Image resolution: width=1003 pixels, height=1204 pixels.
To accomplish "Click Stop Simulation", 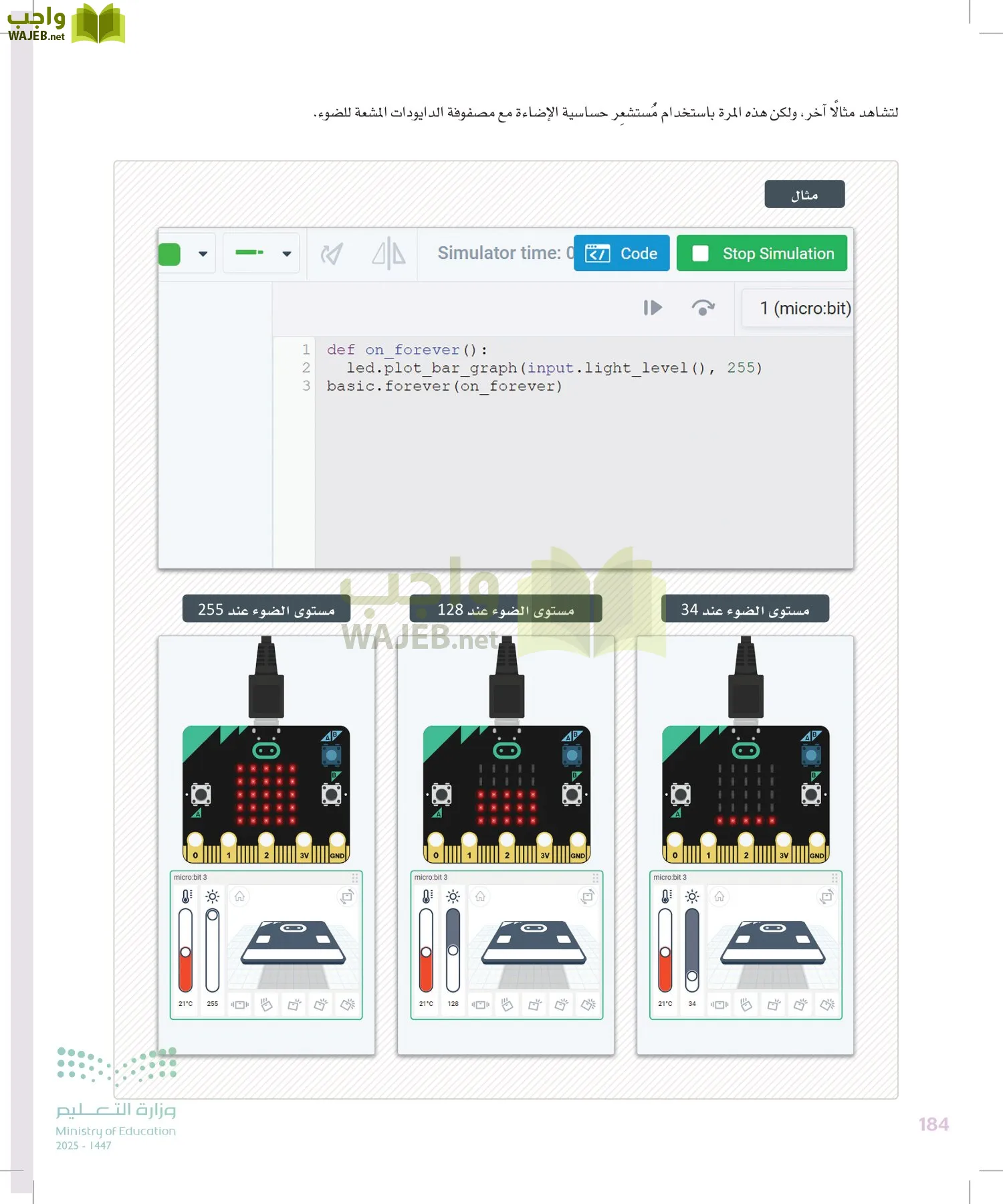I will click(762, 254).
